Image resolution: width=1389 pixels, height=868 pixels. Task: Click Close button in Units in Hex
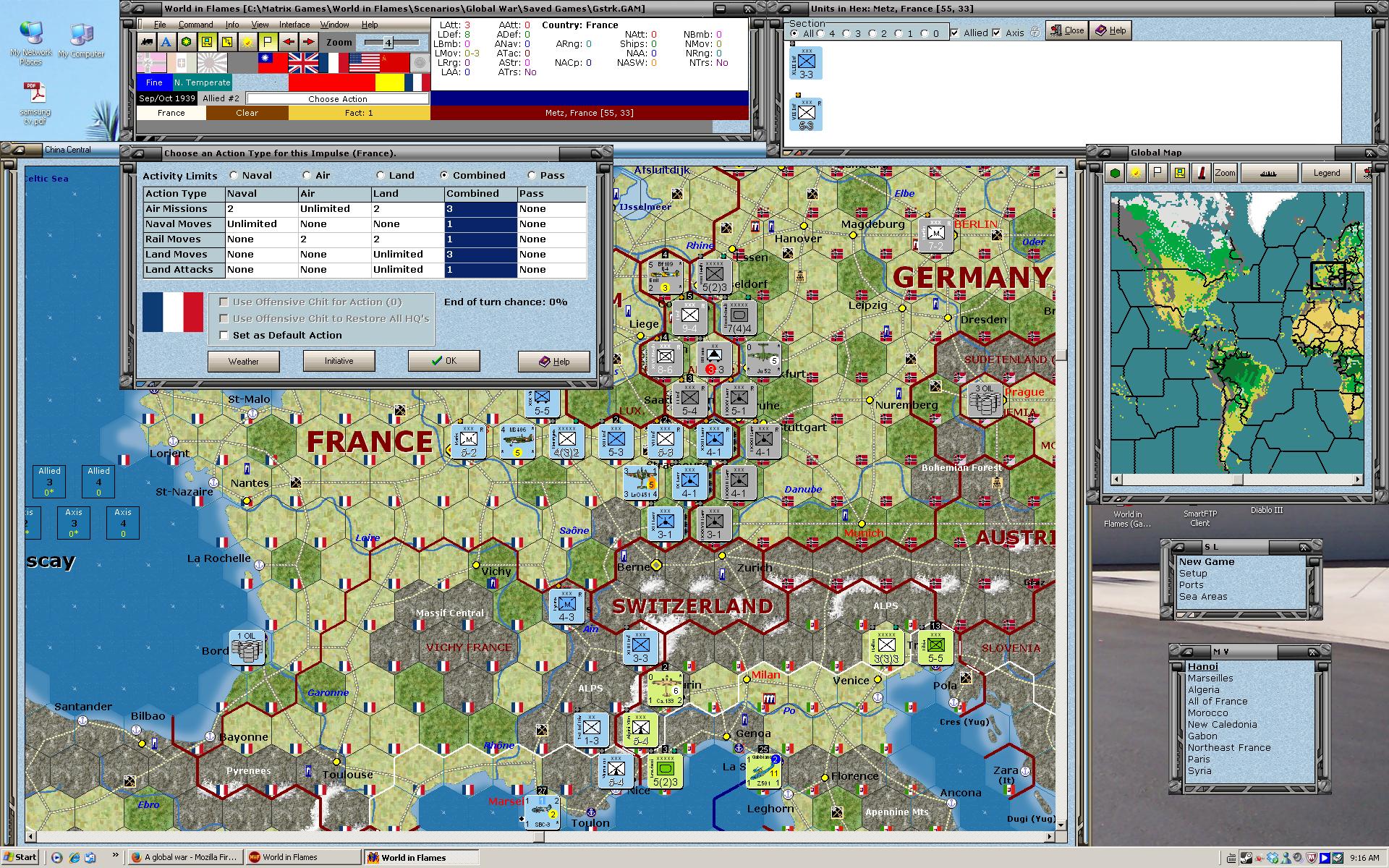pos(1066,30)
